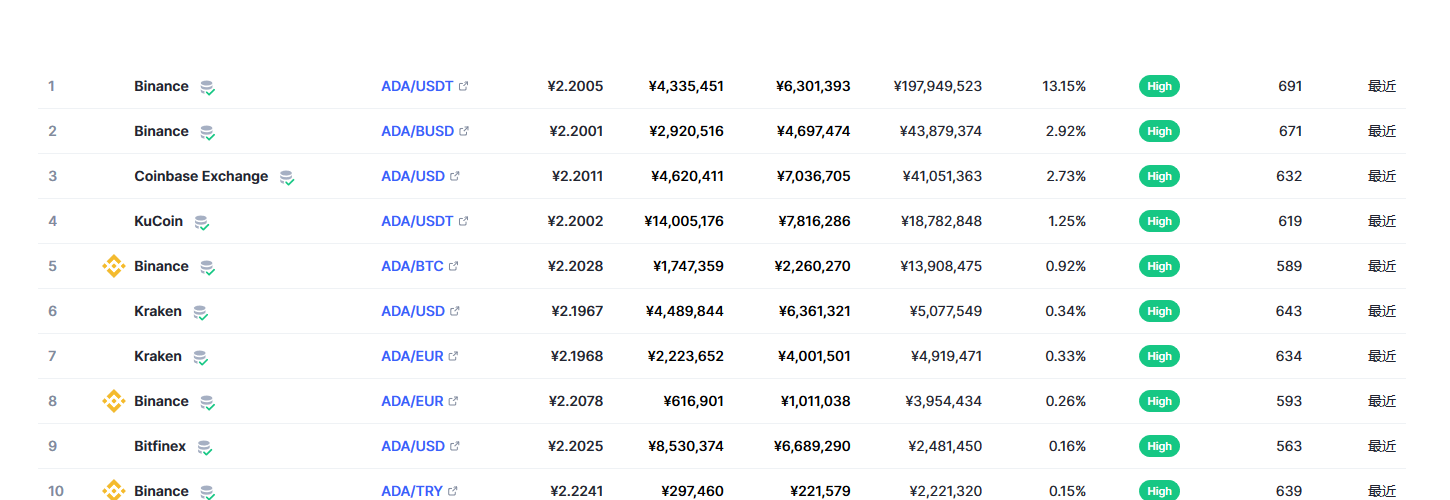Click reserve icon in Kraken ADA/USD row
Viewport: 1450px width, 500px height.
click(x=201, y=313)
